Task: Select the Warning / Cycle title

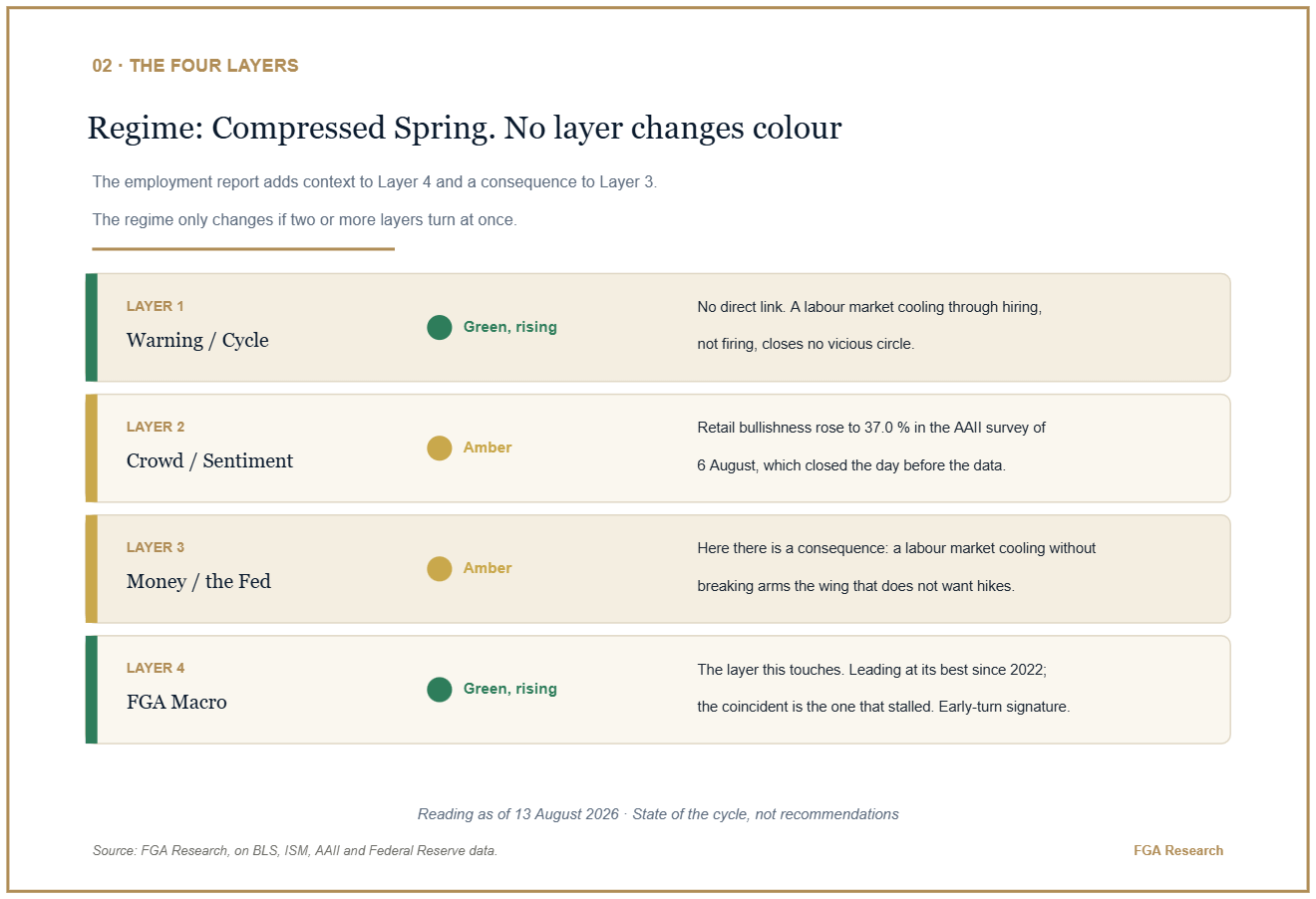Action: coord(197,340)
